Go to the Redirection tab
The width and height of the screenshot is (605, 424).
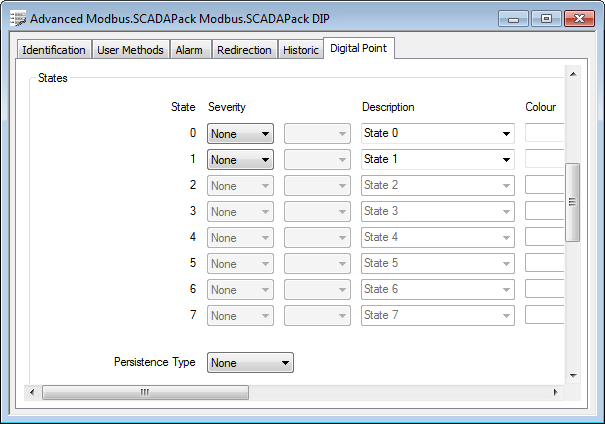point(244,50)
